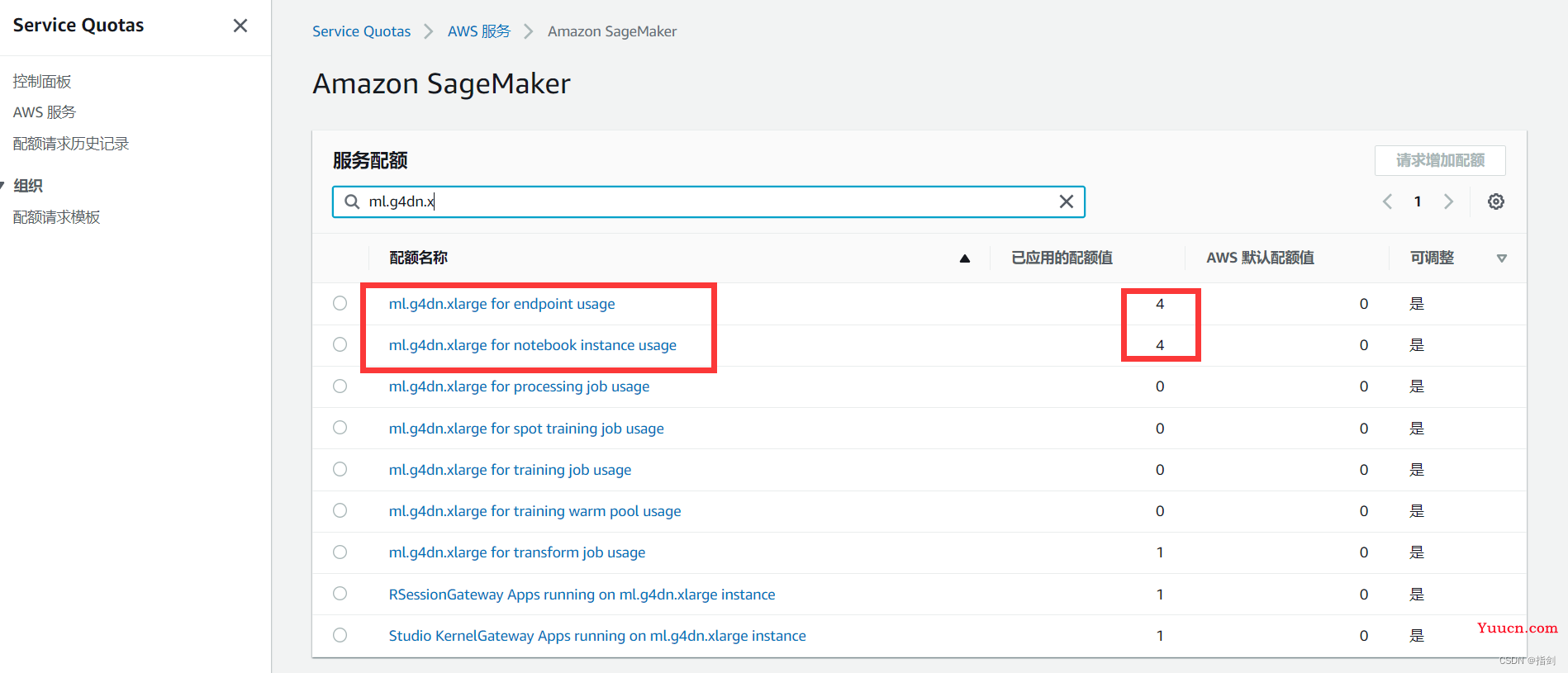Open 控制面板 in the sidebar
Image resolution: width=1568 pixels, height=673 pixels.
[x=42, y=81]
